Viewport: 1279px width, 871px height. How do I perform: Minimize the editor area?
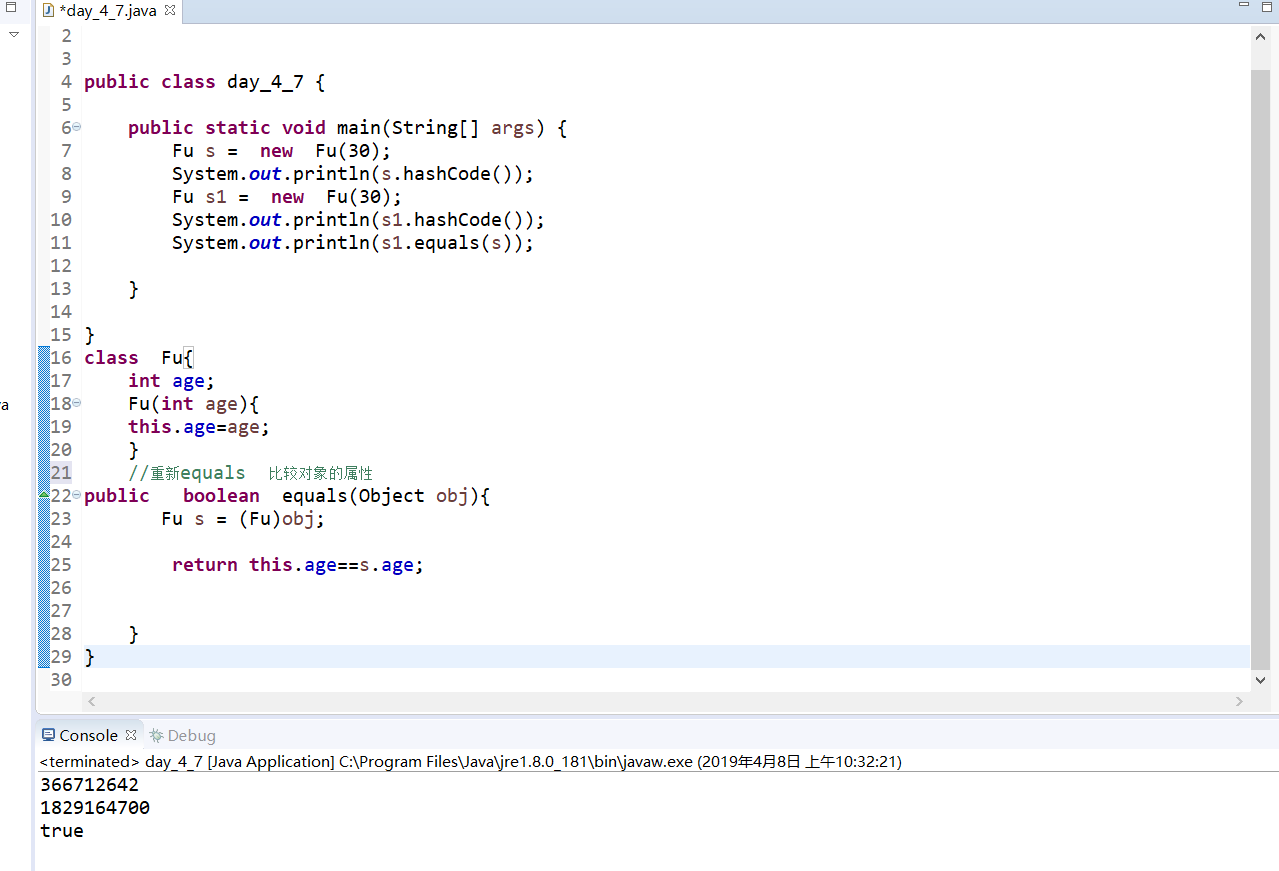(x=1244, y=6)
